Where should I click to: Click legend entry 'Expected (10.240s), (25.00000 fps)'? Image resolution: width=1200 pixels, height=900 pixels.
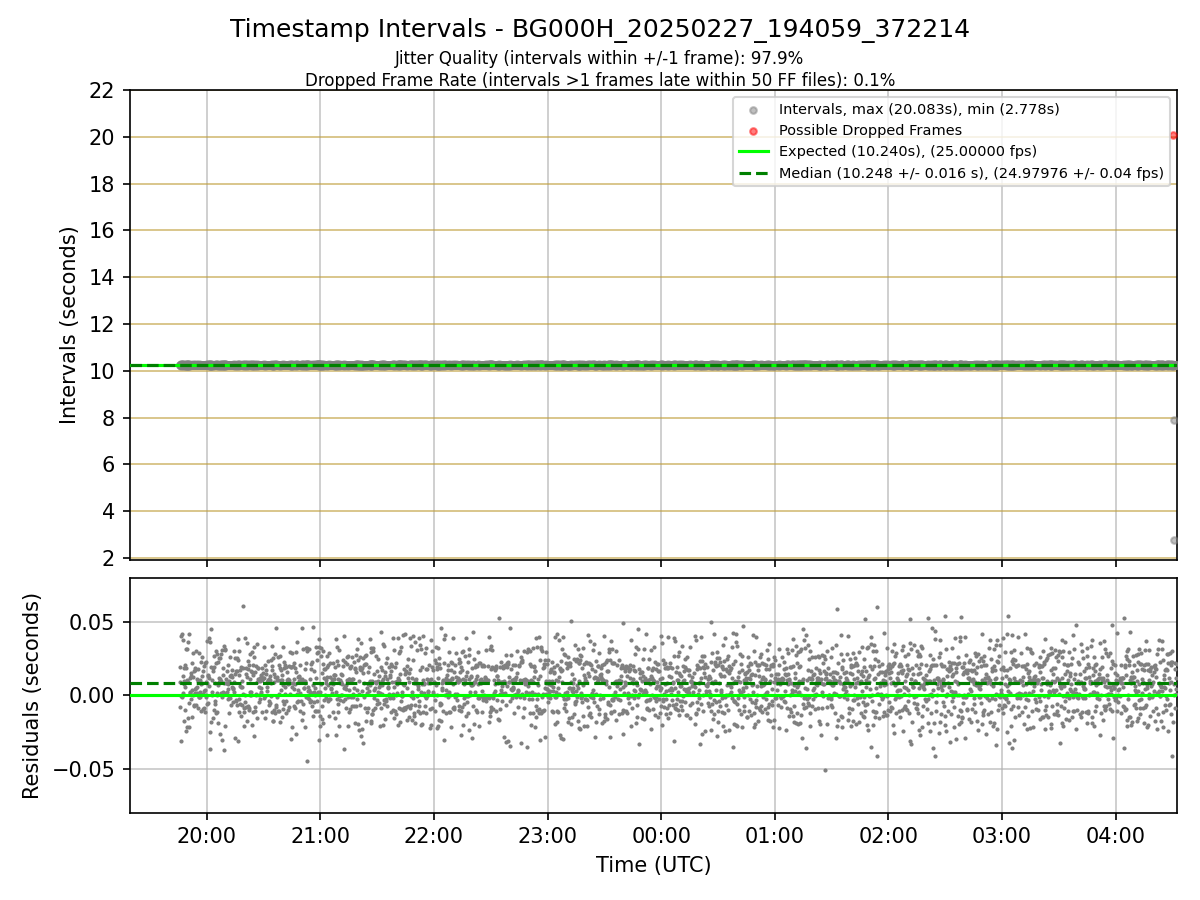point(908,151)
